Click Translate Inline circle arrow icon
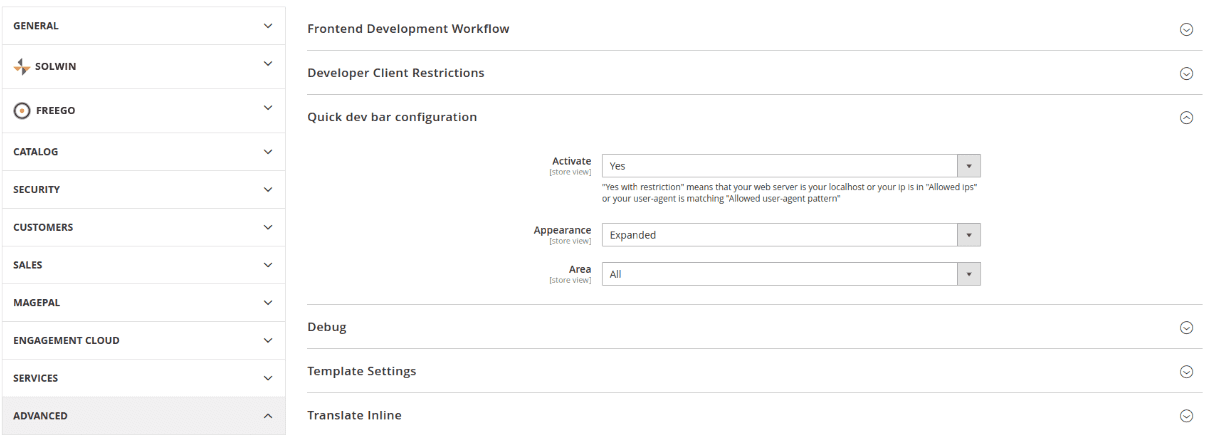Image resolution: width=1215 pixels, height=435 pixels. tap(1186, 415)
